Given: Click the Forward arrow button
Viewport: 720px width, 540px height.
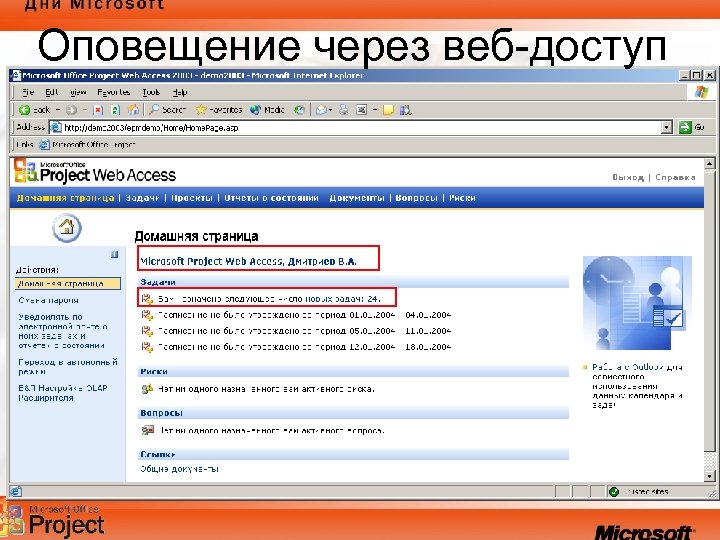Looking at the screenshot, I should click(x=71, y=110).
